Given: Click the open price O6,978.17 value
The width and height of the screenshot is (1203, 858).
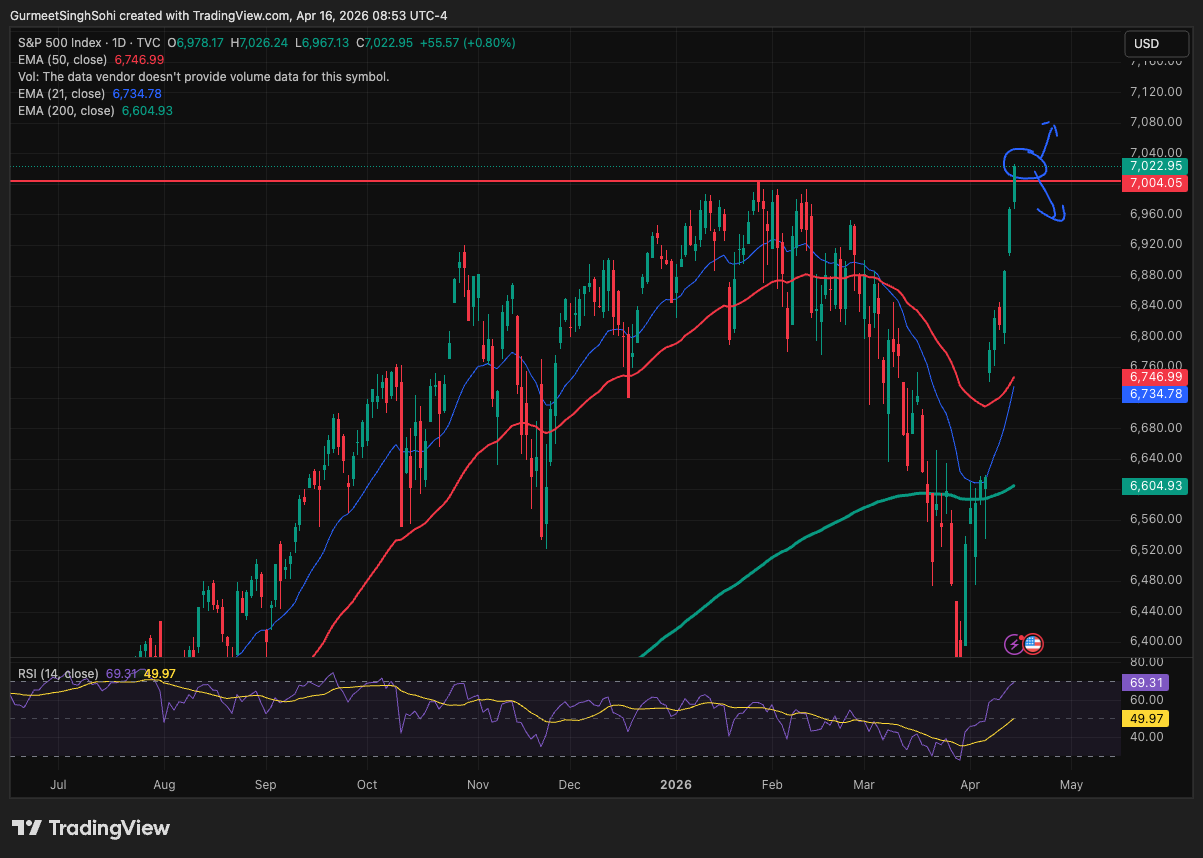Looking at the screenshot, I should click(x=196, y=43).
